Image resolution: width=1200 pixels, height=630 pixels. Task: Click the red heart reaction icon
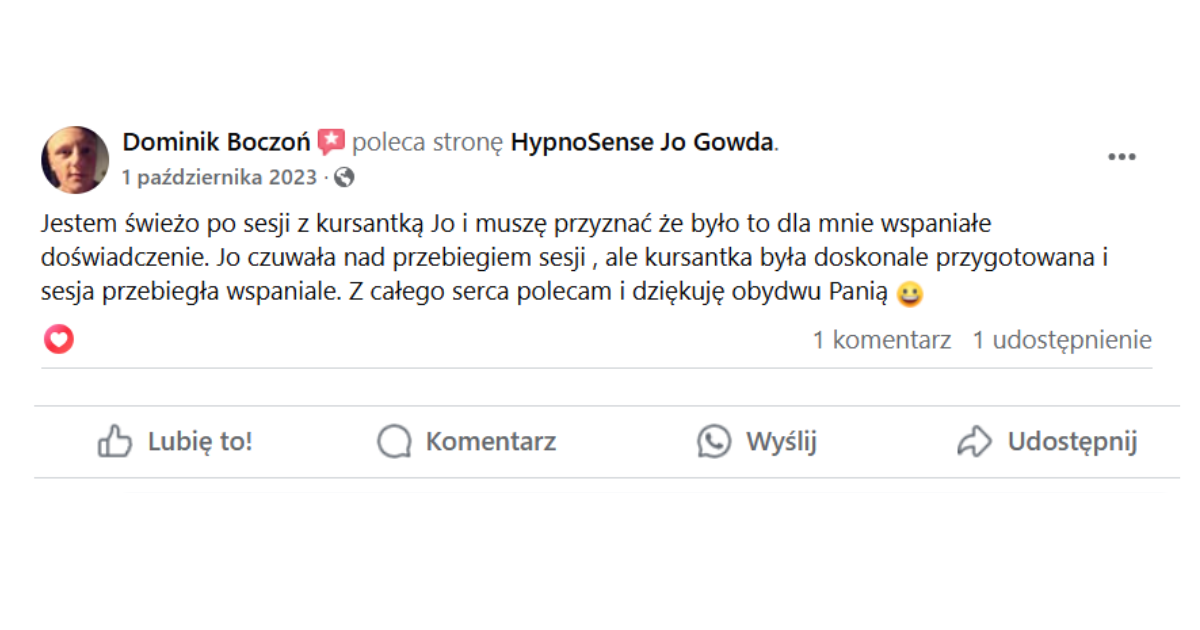click(59, 340)
